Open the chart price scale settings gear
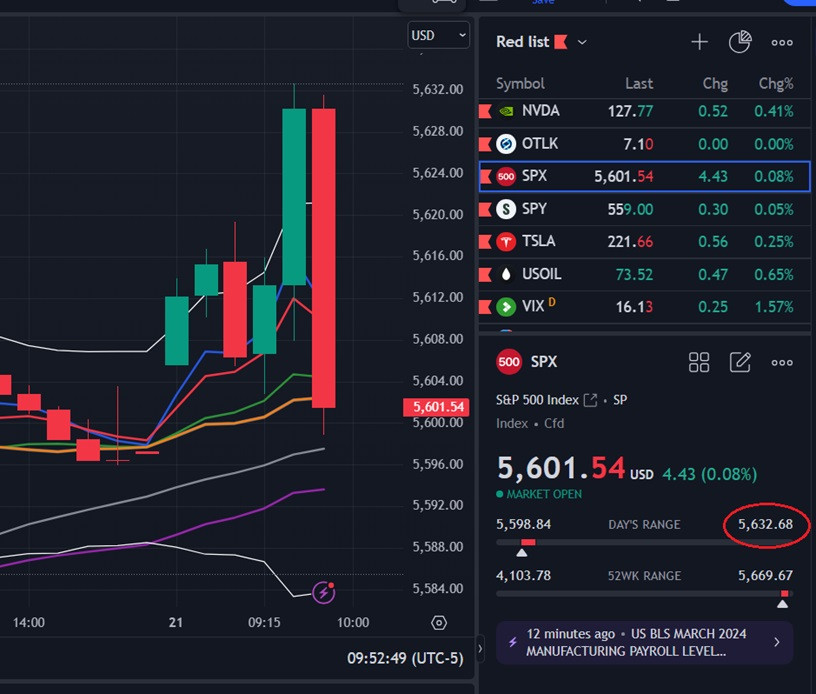 click(x=439, y=623)
